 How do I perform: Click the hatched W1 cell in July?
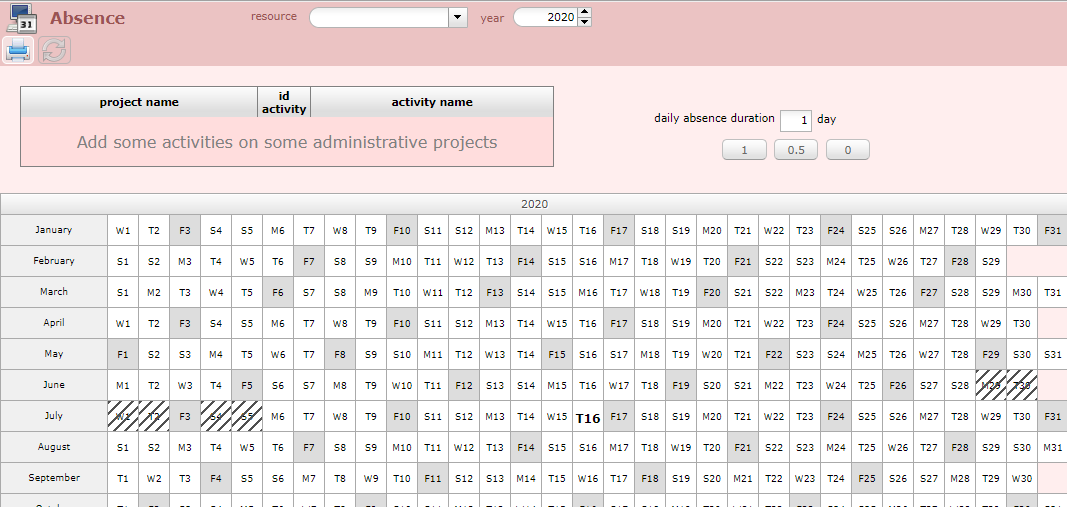(x=123, y=416)
